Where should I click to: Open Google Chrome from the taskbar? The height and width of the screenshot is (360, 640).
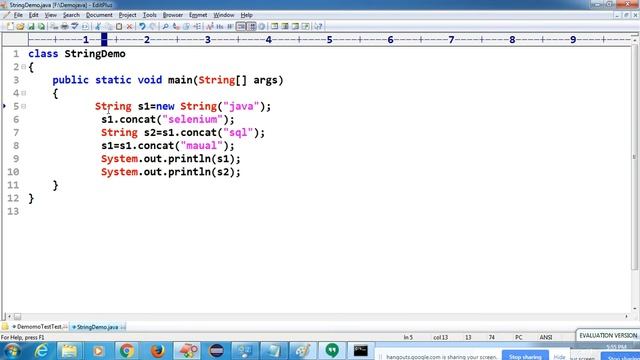[127, 351]
